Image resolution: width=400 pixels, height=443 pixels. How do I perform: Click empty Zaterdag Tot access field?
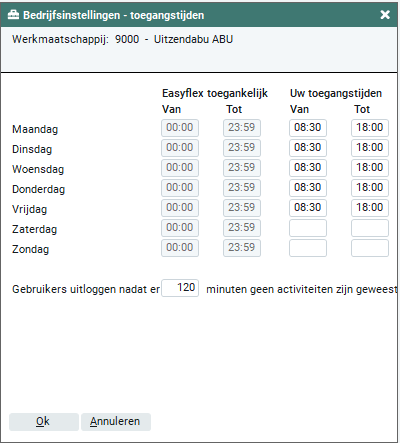click(x=370, y=228)
